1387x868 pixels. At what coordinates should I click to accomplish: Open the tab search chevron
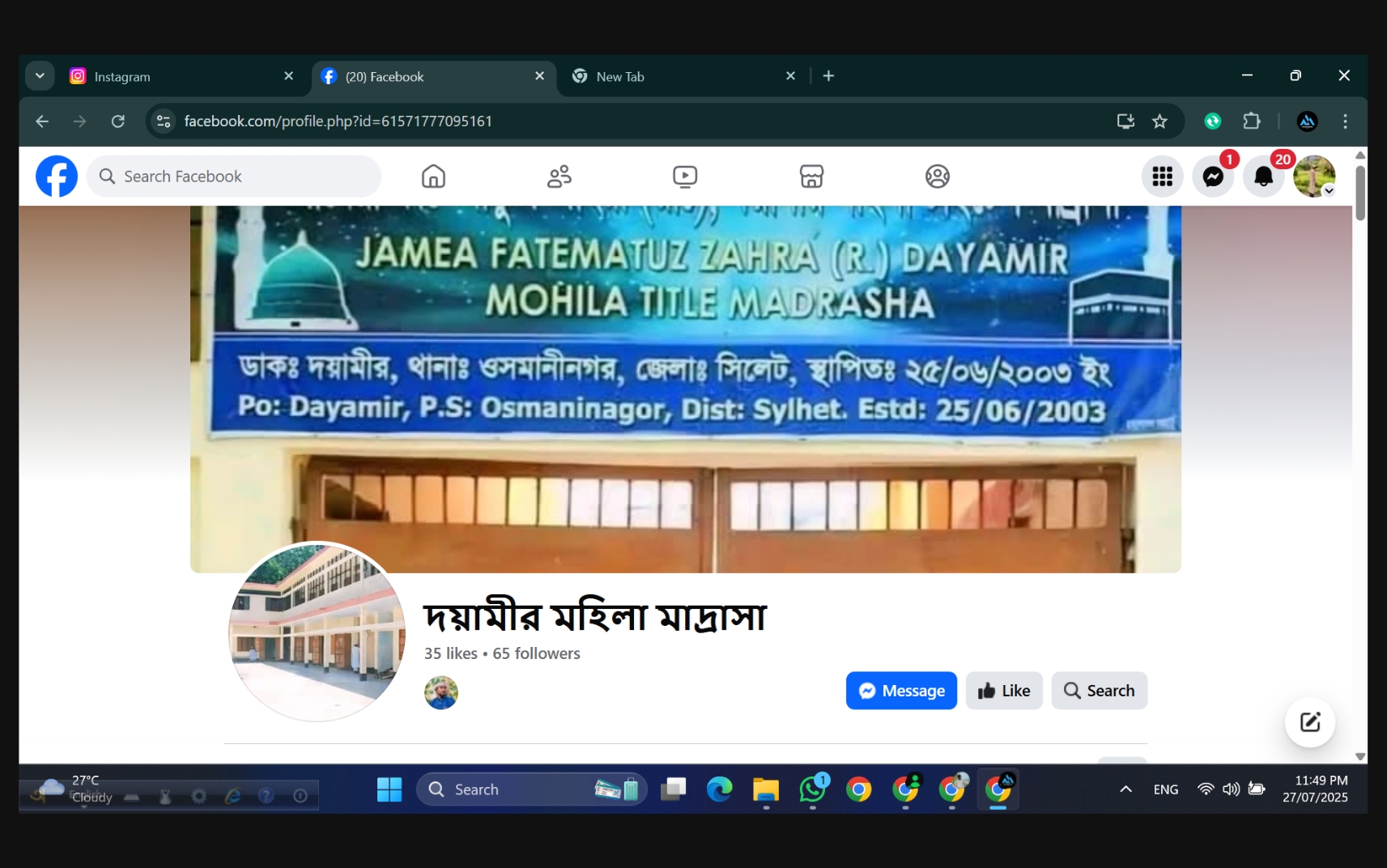tap(40, 75)
